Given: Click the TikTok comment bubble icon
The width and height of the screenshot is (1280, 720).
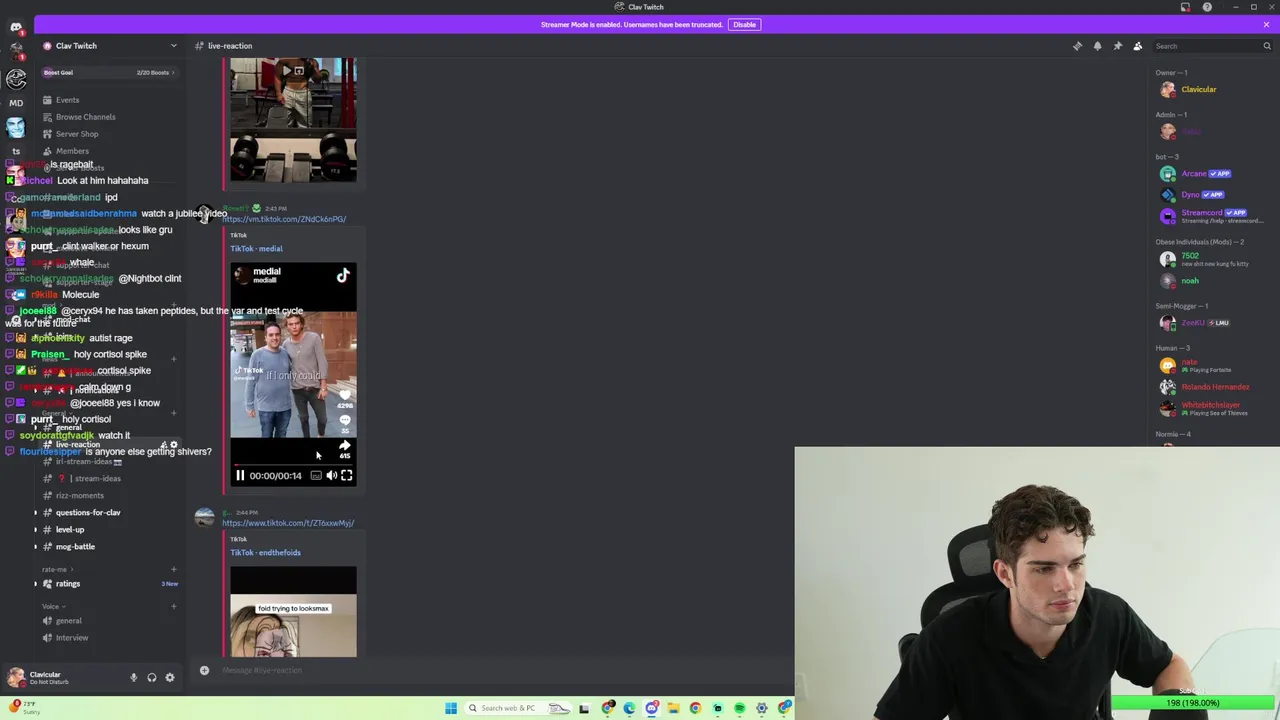Looking at the screenshot, I should 345,421.
